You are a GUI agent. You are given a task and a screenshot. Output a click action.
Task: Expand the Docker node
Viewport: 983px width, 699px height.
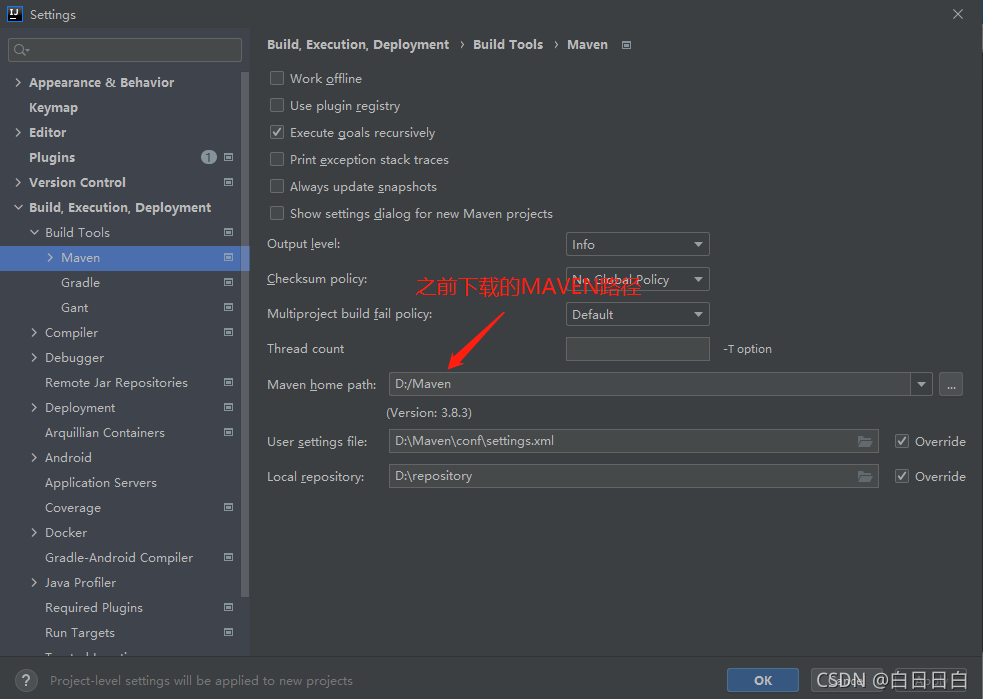click(34, 532)
